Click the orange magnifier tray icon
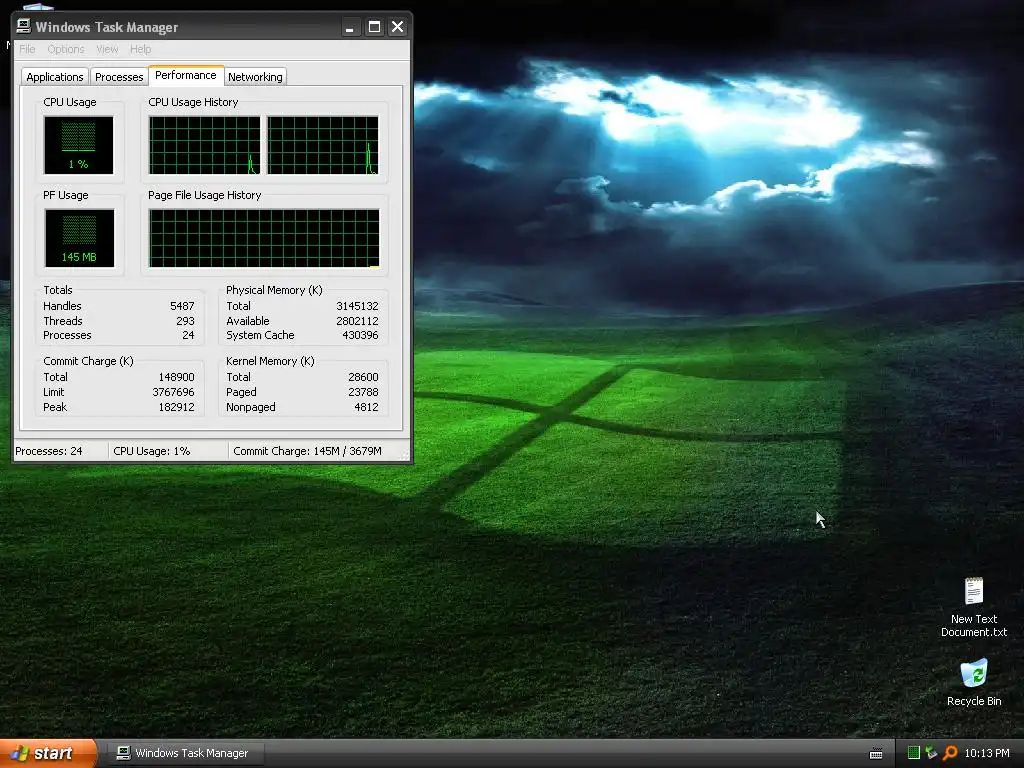The height and width of the screenshot is (768, 1024). coord(950,753)
